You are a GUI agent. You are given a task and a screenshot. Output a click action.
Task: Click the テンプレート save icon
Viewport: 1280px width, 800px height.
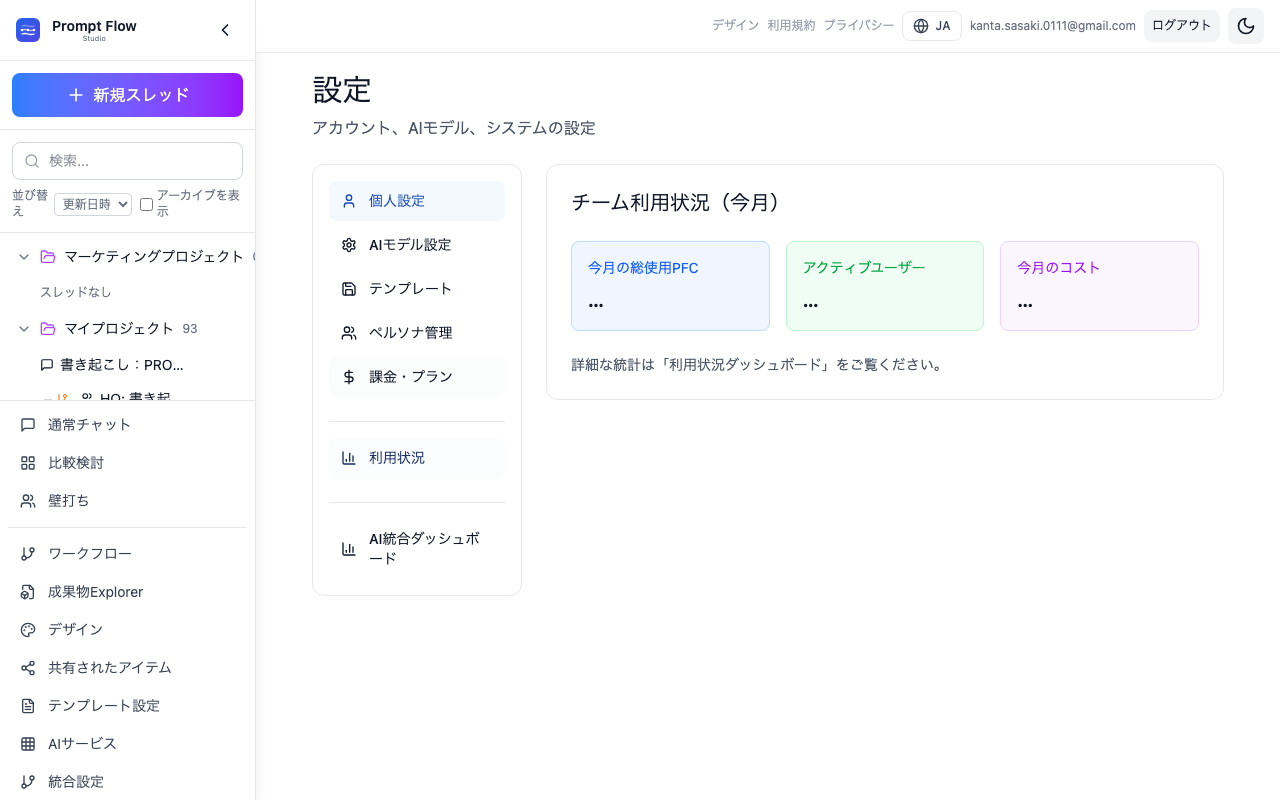(349, 289)
